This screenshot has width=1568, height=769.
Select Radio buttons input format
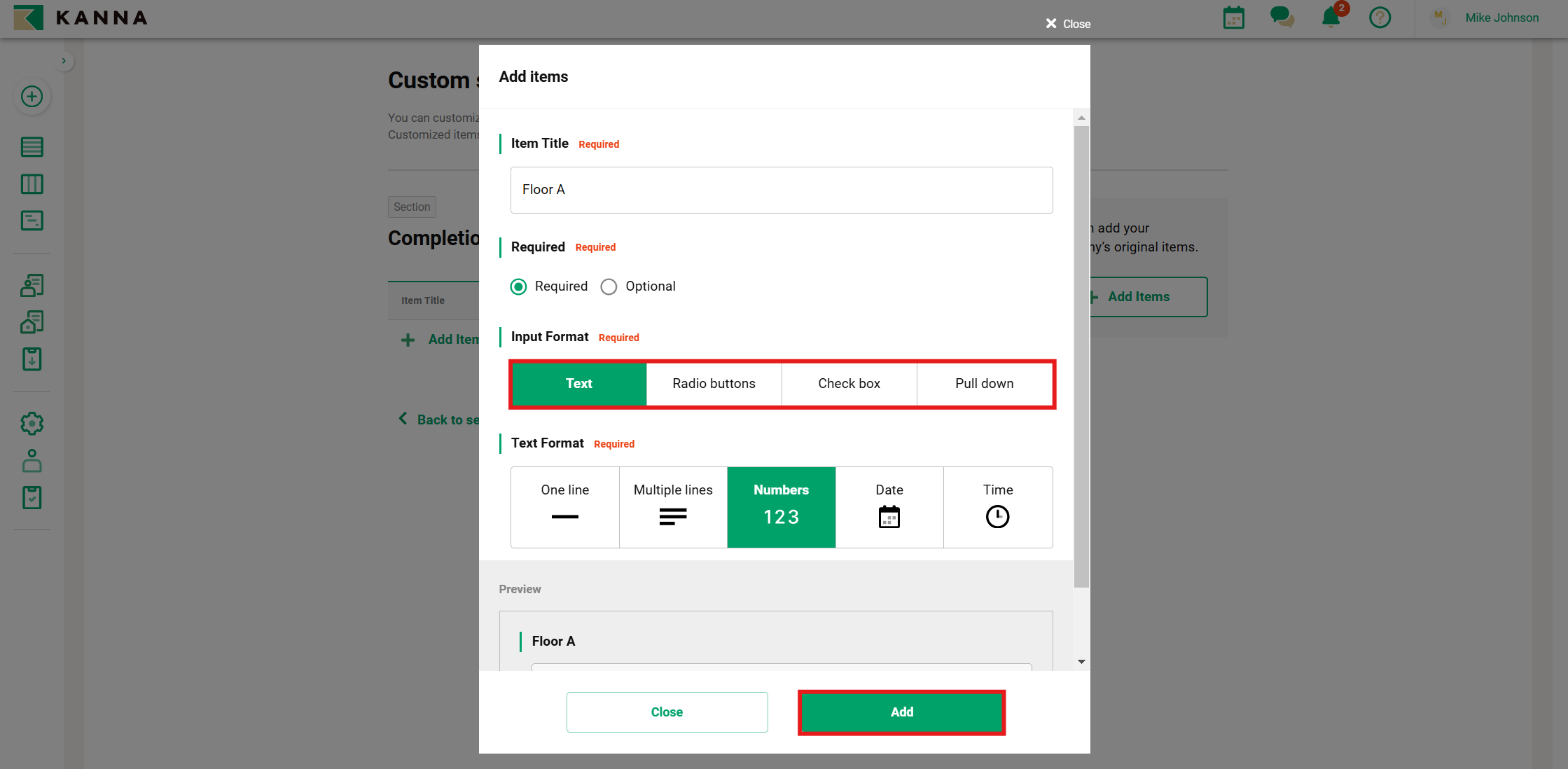pyautogui.click(x=714, y=384)
